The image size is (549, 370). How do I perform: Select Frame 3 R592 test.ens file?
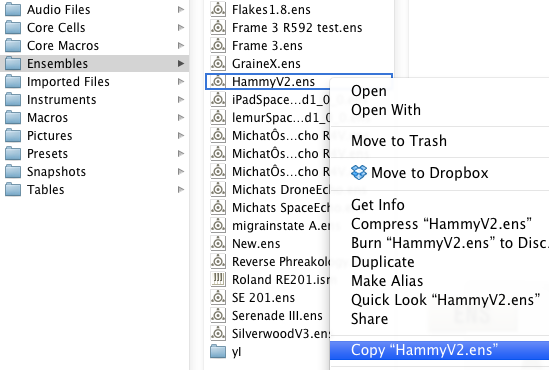(x=297, y=28)
